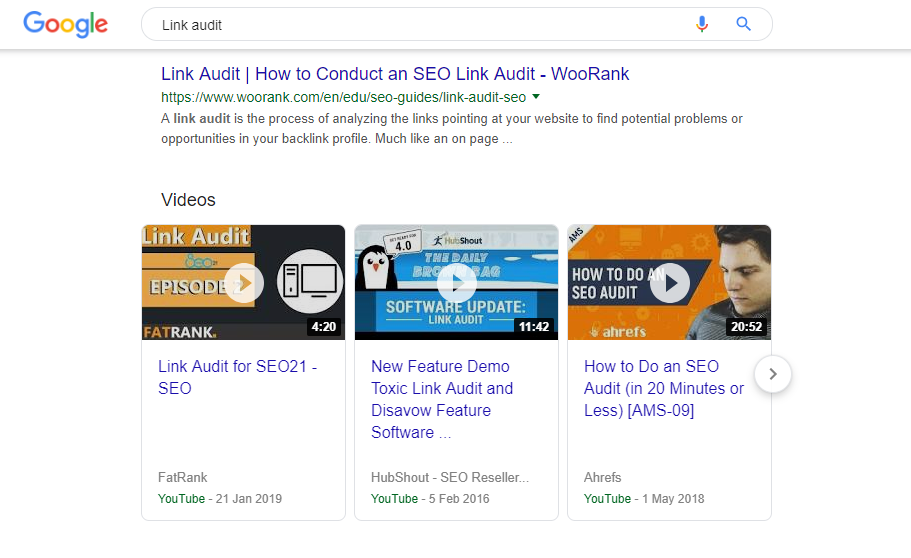Show next videos with carousel arrow
This screenshot has width=911, height=558.
coord(773,374)
